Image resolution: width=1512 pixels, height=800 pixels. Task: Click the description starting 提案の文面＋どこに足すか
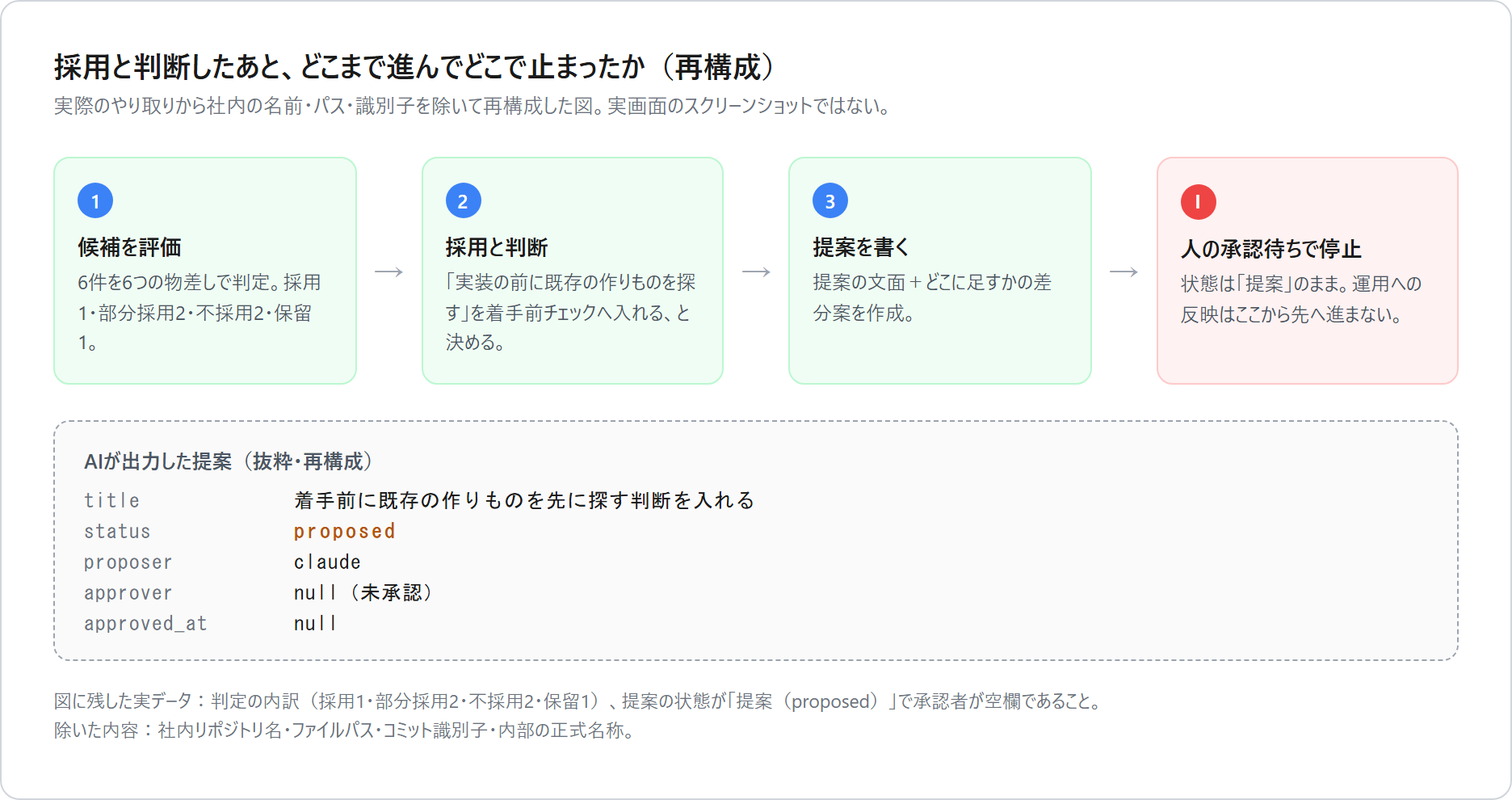[x=932, y=297]
